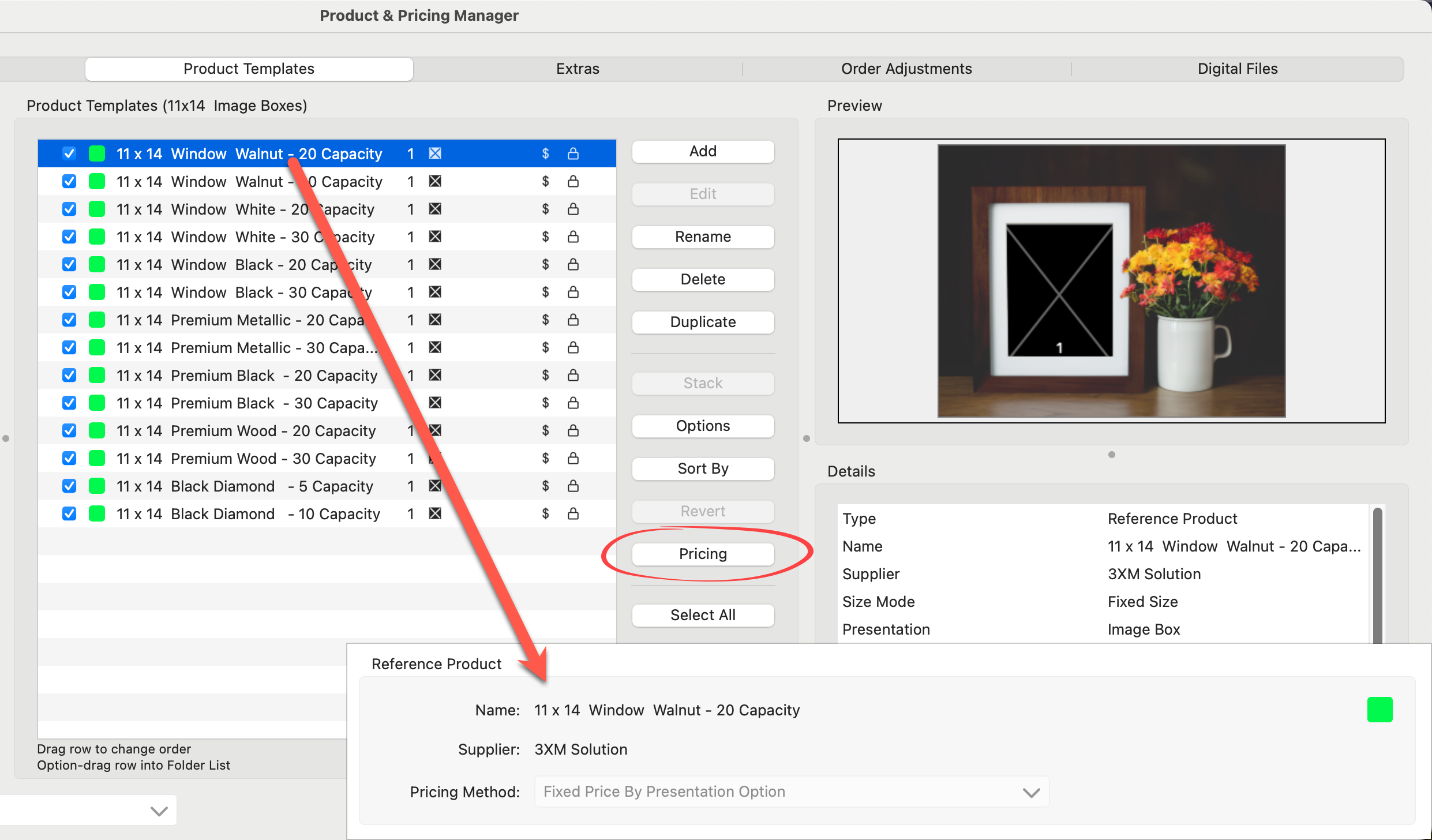Uncheck the Window Black 20 Capacity checkbox
This screenshot has height=840, width=1432.
[x=69, y=264]
